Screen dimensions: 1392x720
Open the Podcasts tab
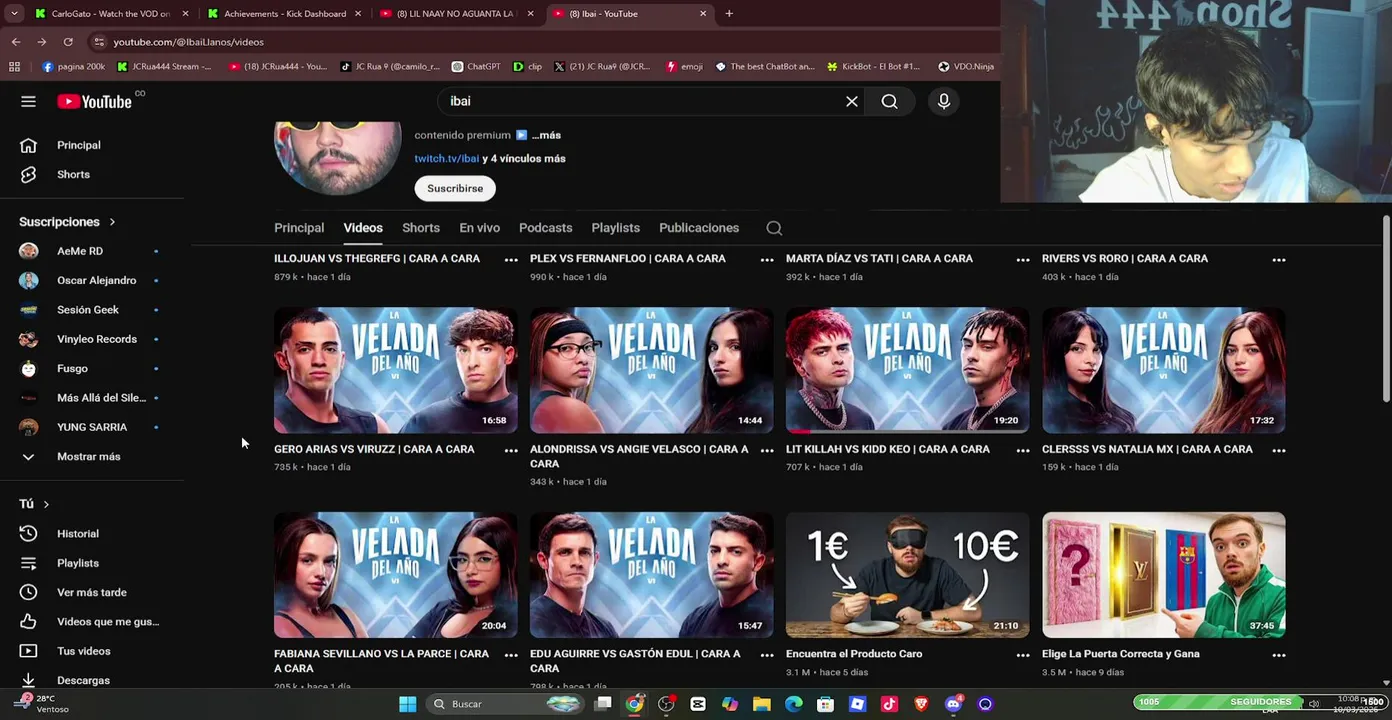coord(545,228)
